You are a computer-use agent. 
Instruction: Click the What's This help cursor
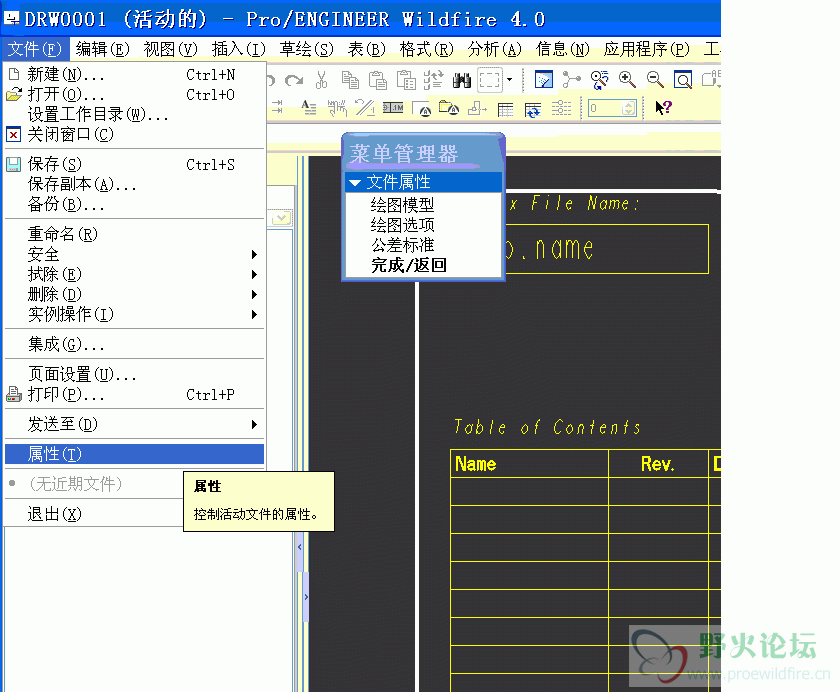(x=663, y=108)
